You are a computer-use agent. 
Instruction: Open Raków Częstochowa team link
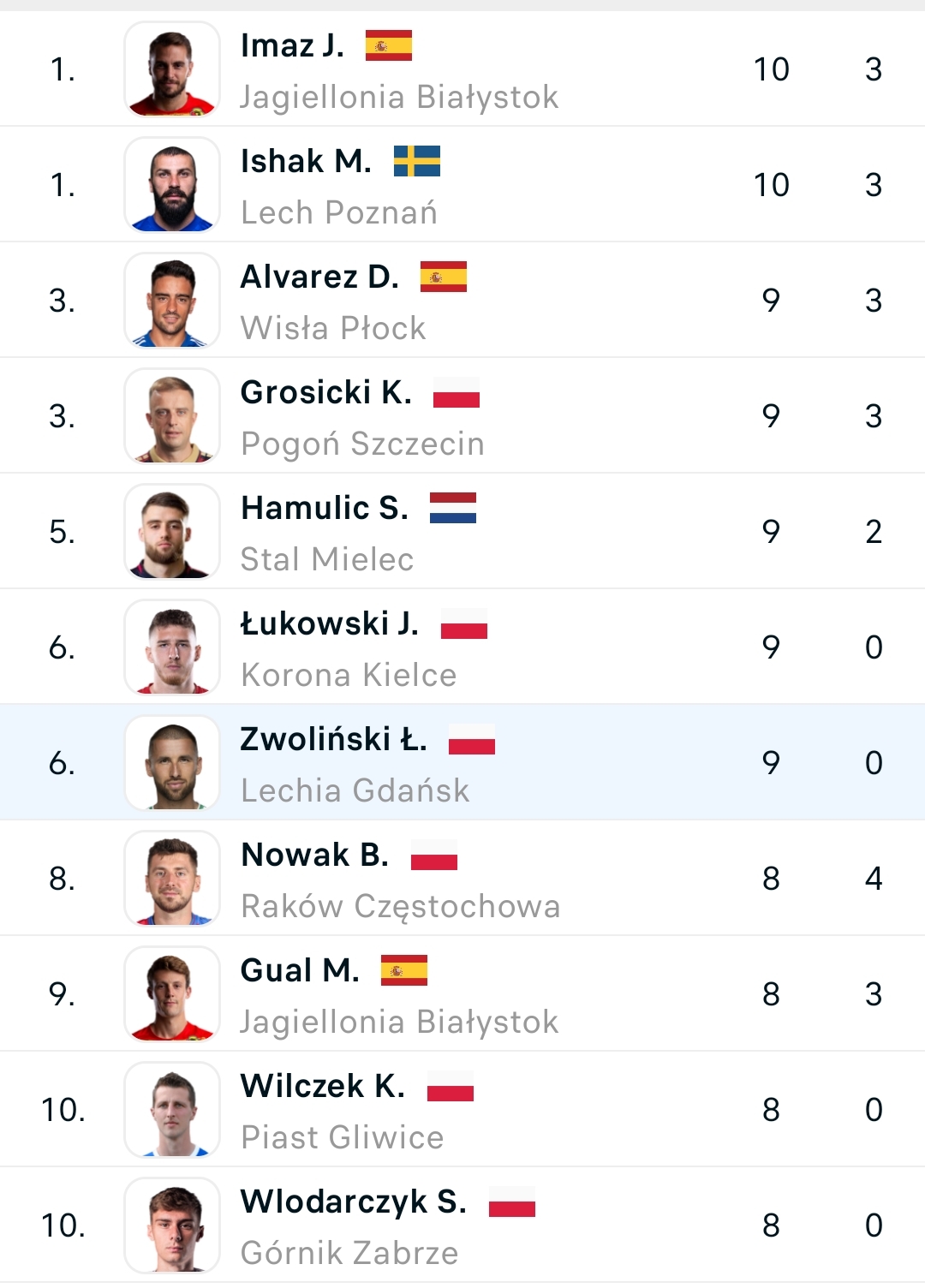tap(401, 906)
